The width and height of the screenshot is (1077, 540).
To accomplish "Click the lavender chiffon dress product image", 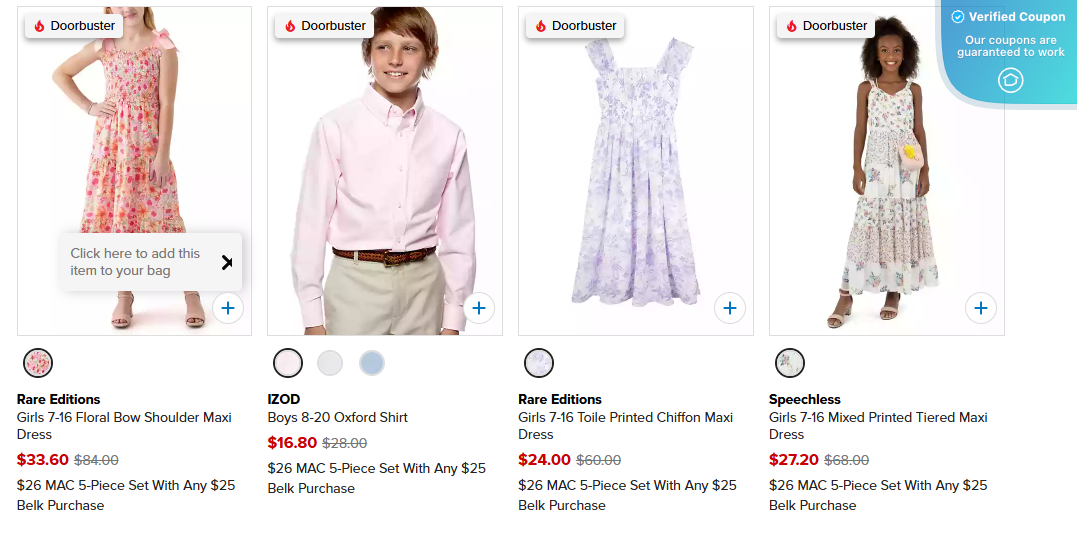I will (635, 170).
